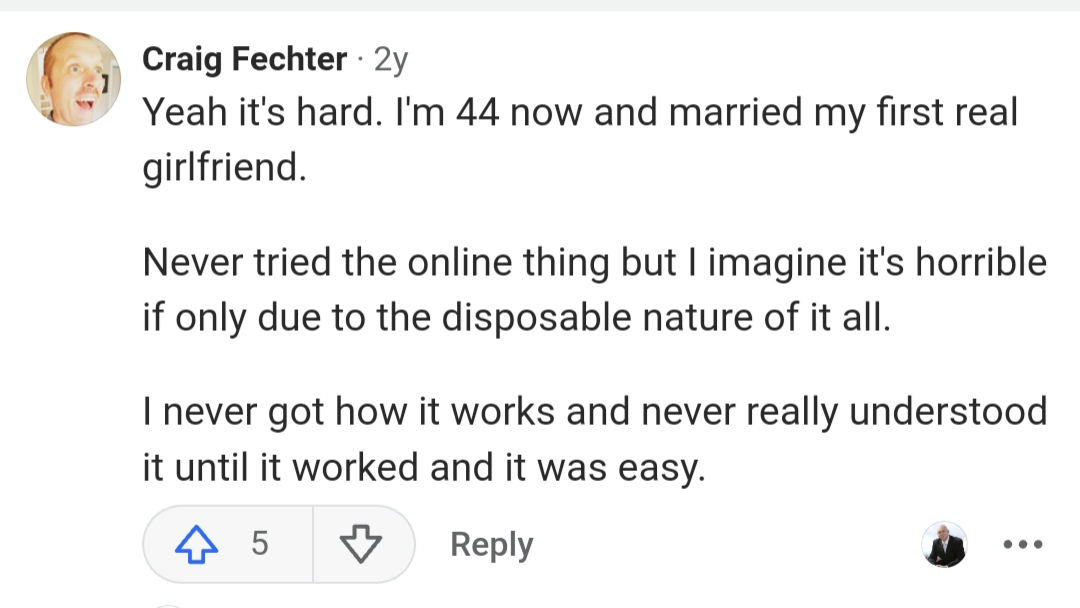This screenshot has height=608, width=1080.
Task: Upvote Craig Fechter's comment
Action: (197, 544)
